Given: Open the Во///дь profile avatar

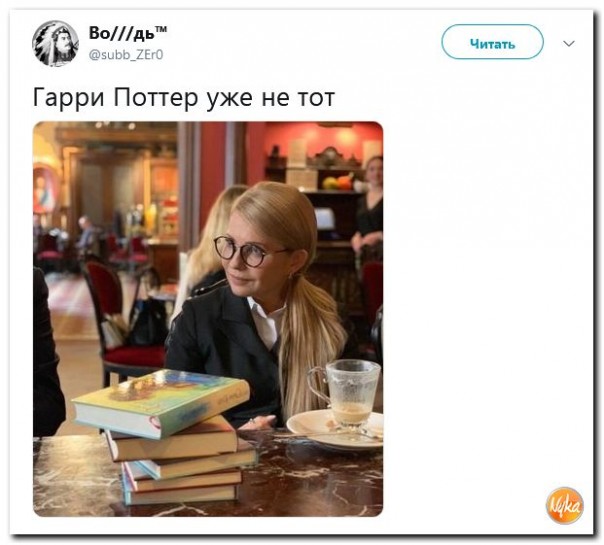Looking at the screenshot, I should 55,43.
